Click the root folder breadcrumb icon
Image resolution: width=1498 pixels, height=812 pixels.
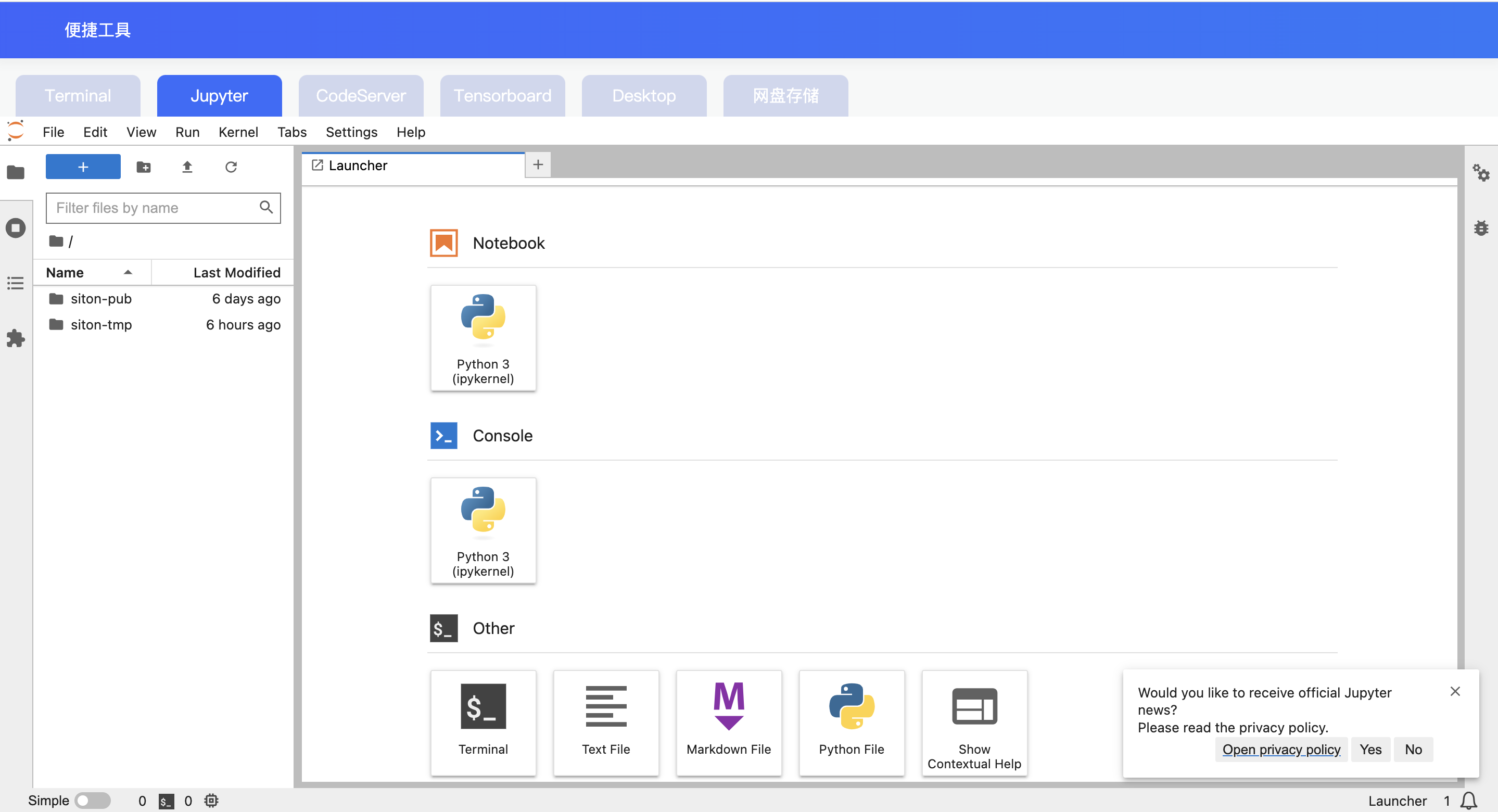[x=56, y=241]
